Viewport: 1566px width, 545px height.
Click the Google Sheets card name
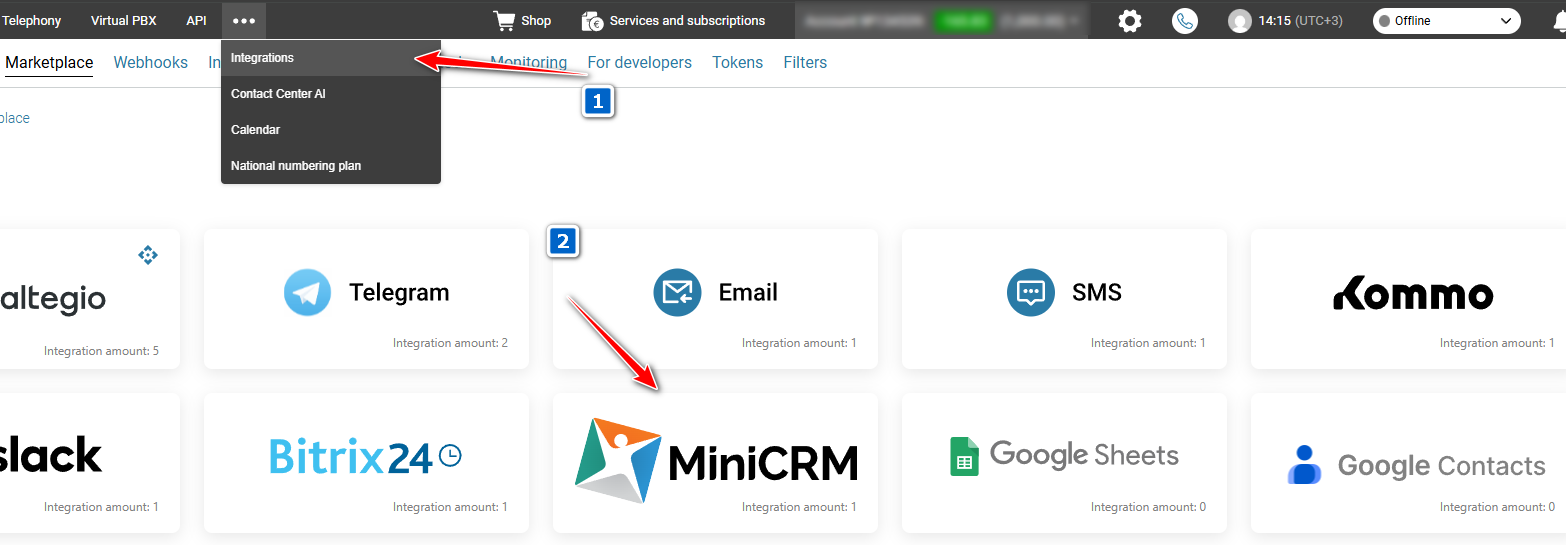pyautogui.click(x=1085, y=456)
